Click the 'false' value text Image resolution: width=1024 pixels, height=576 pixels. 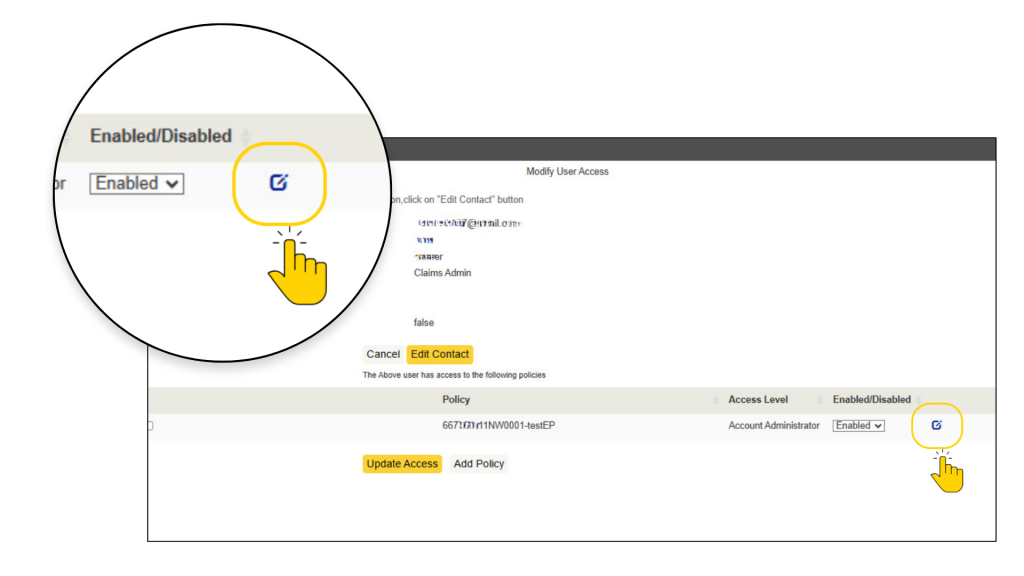point(423,323)
